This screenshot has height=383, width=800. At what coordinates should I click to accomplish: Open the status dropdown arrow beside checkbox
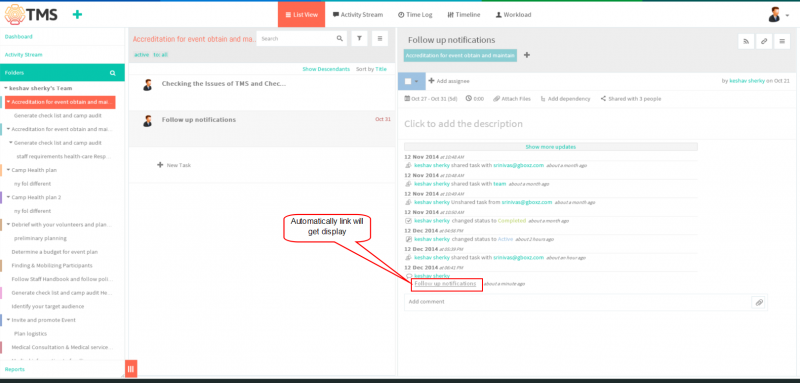(x=416, y=81)
